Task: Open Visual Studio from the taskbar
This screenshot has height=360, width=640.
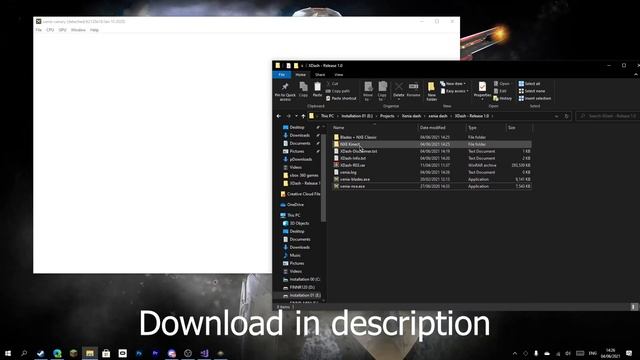Action: [x=204, y=353]
